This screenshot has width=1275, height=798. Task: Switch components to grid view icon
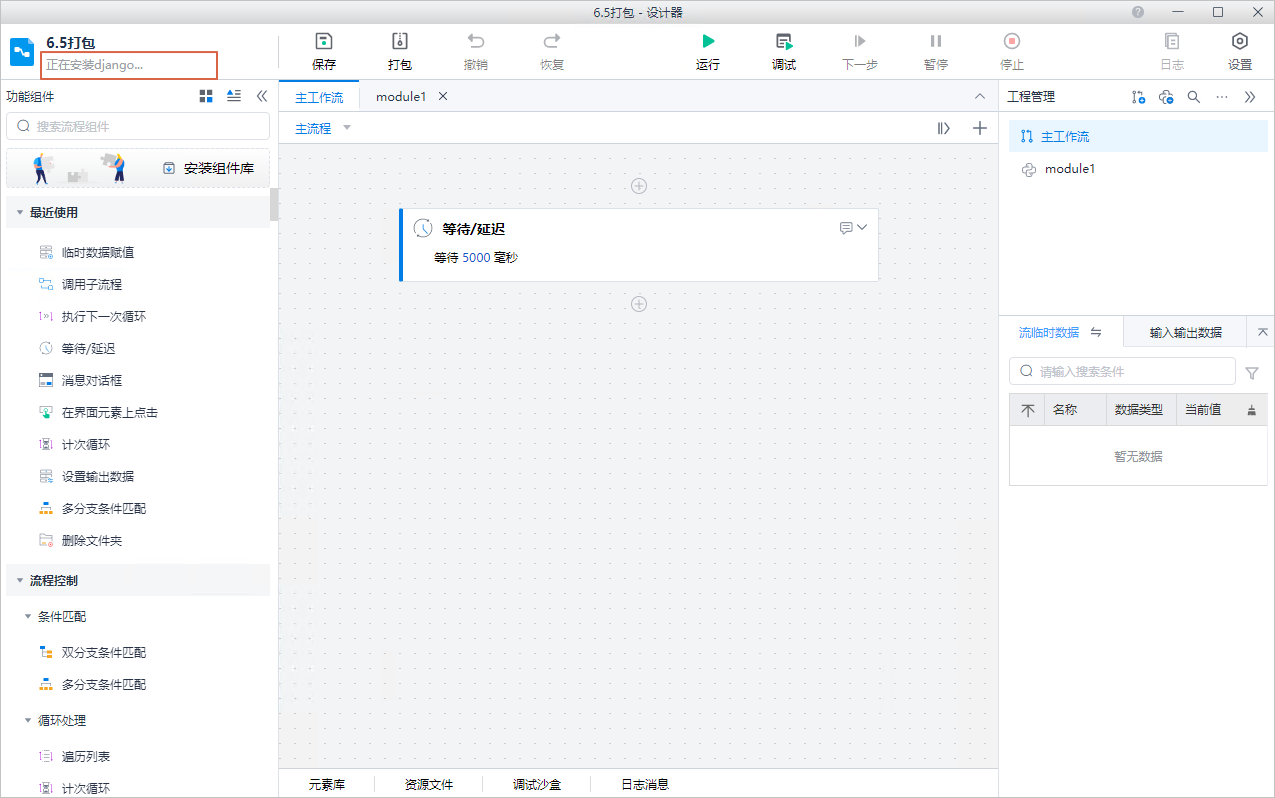[x=206, y=96]
